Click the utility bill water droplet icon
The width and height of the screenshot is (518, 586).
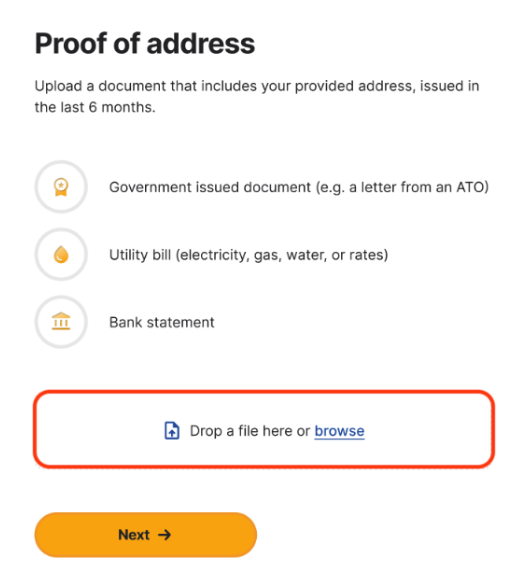click(61, 255)
